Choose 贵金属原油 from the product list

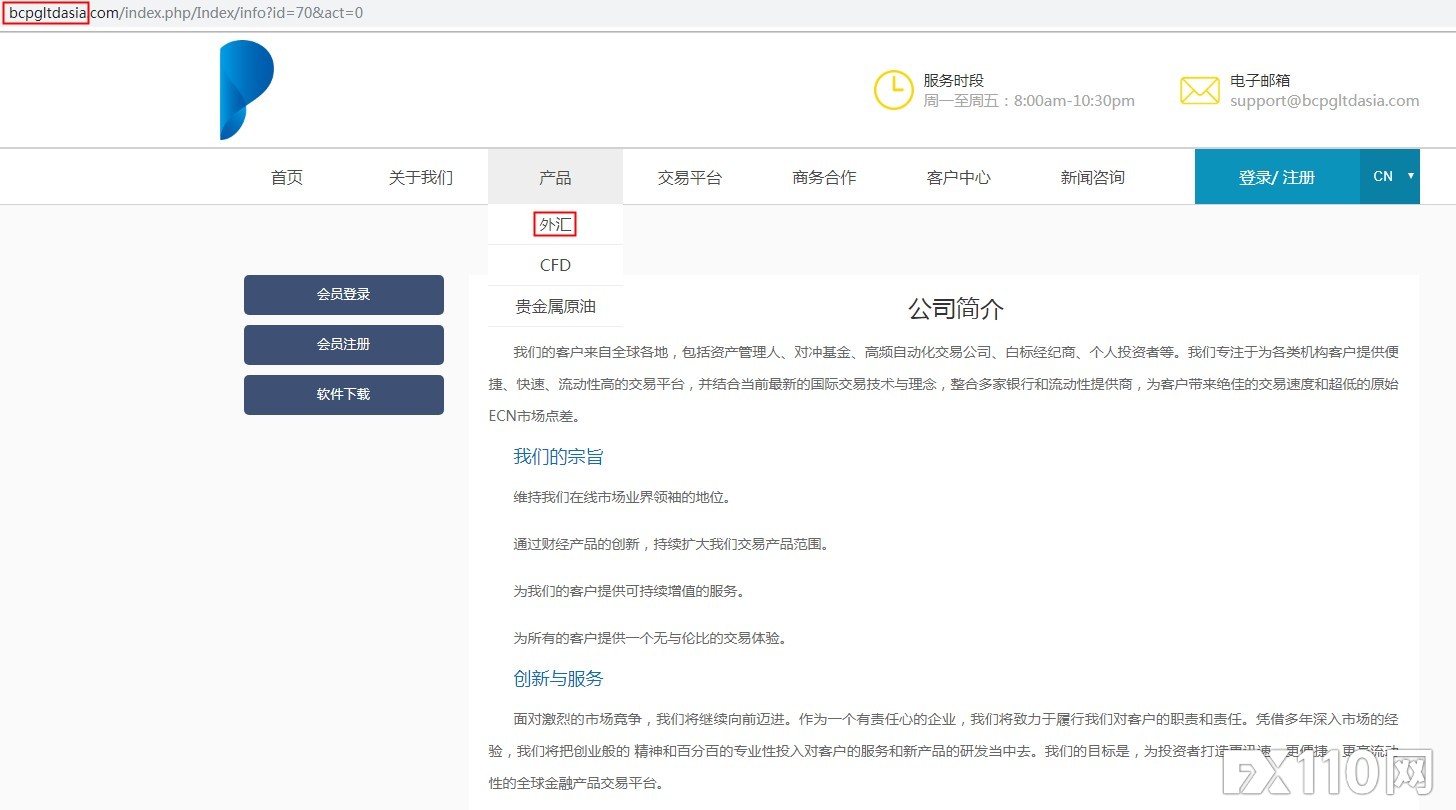click(x=555, y=306)
